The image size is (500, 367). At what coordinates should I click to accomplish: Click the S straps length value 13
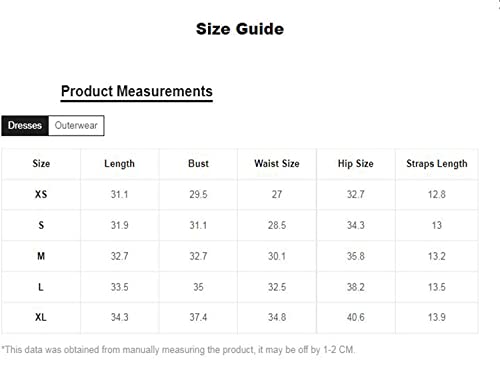point(437,225)
